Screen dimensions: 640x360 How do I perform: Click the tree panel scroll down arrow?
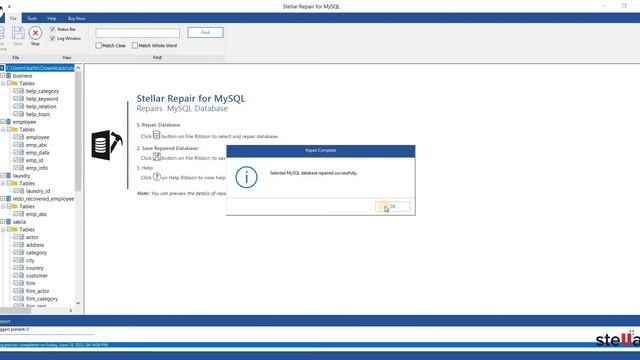78,303
